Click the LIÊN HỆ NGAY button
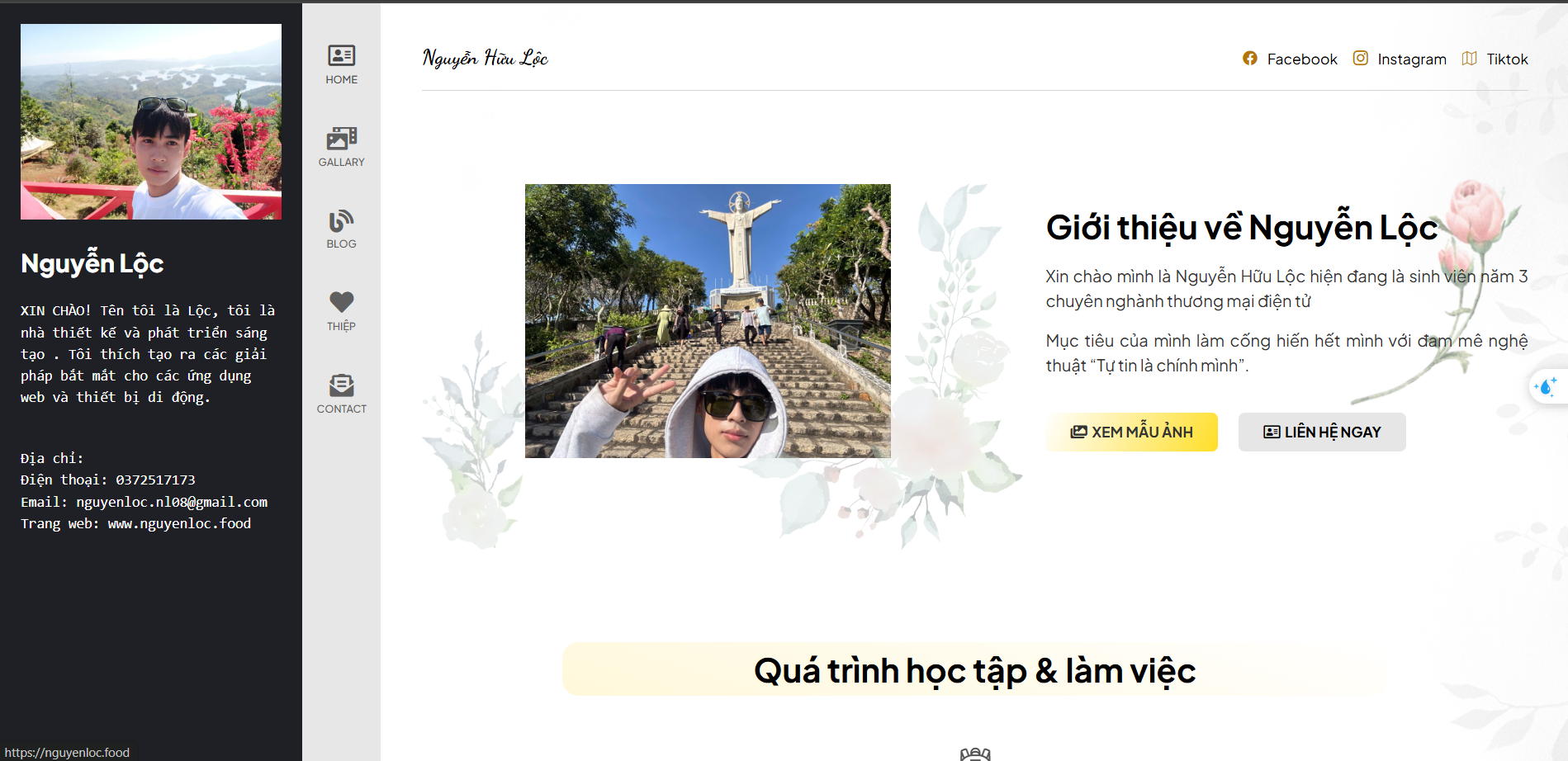The height and width of the screenshot is (761, 1568). [x=1321, y=431]
